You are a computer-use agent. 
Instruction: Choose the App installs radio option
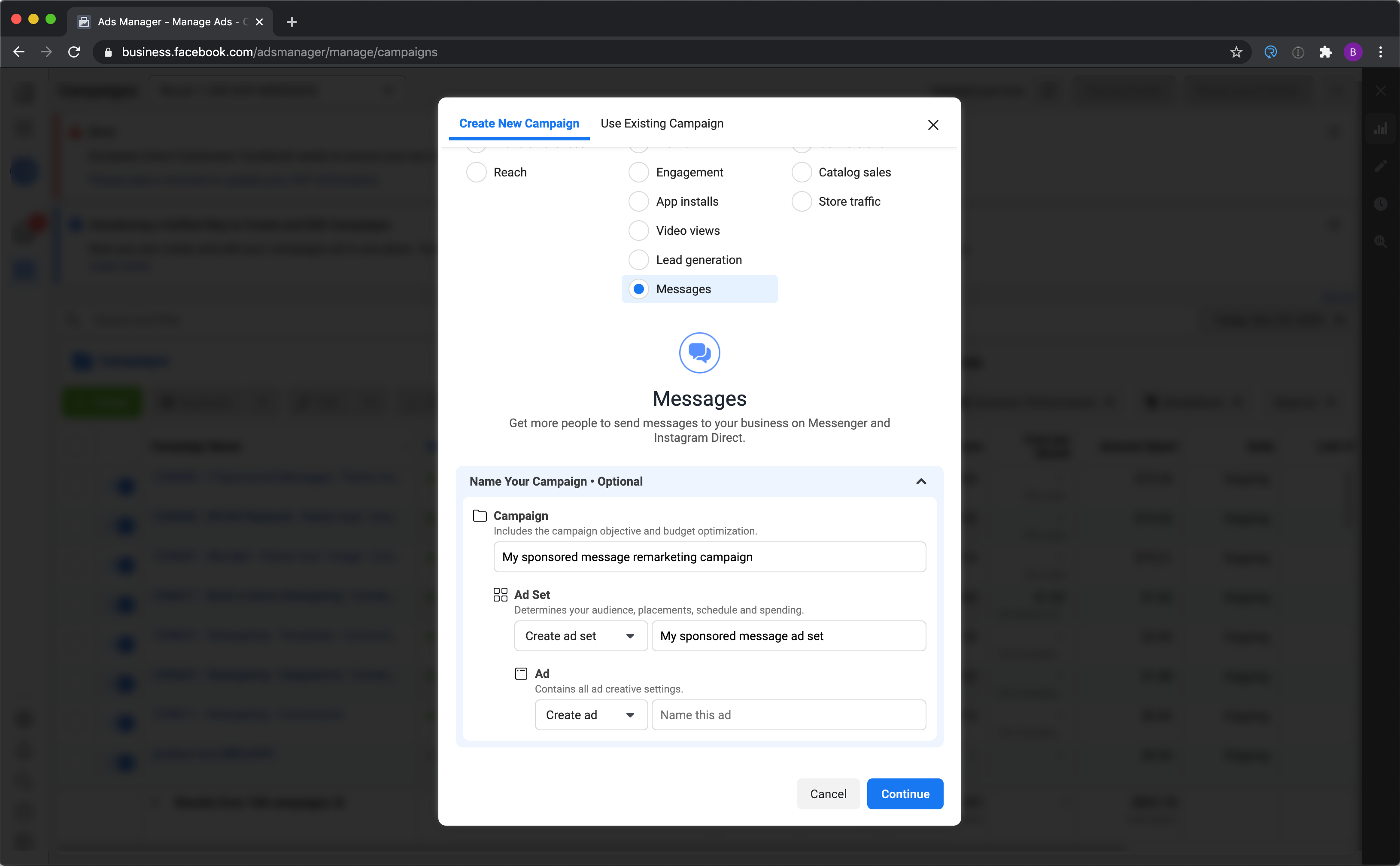pyautogui.click(x=638, y=202)
